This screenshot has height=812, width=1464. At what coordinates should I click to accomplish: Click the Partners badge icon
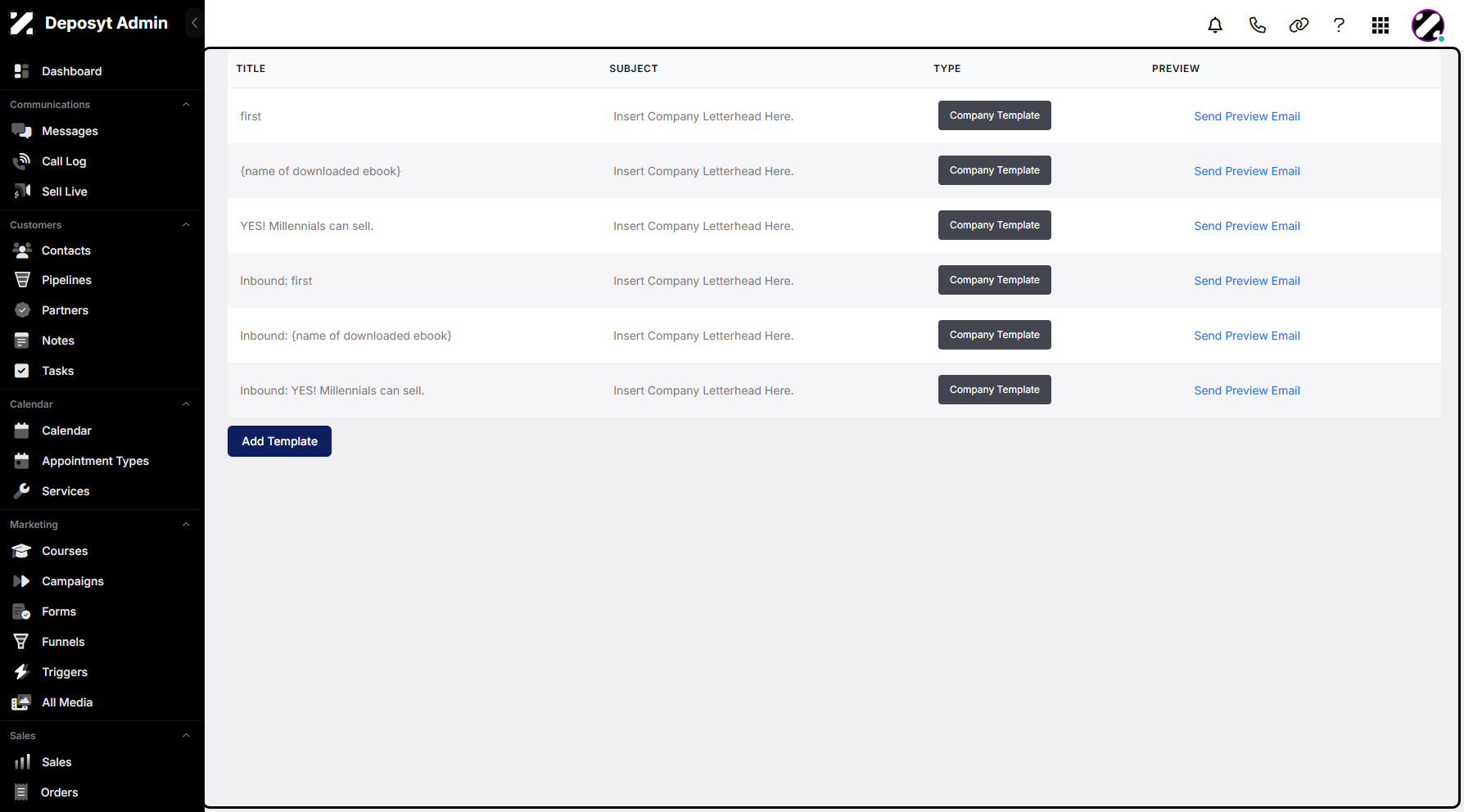tap(22, 310)
